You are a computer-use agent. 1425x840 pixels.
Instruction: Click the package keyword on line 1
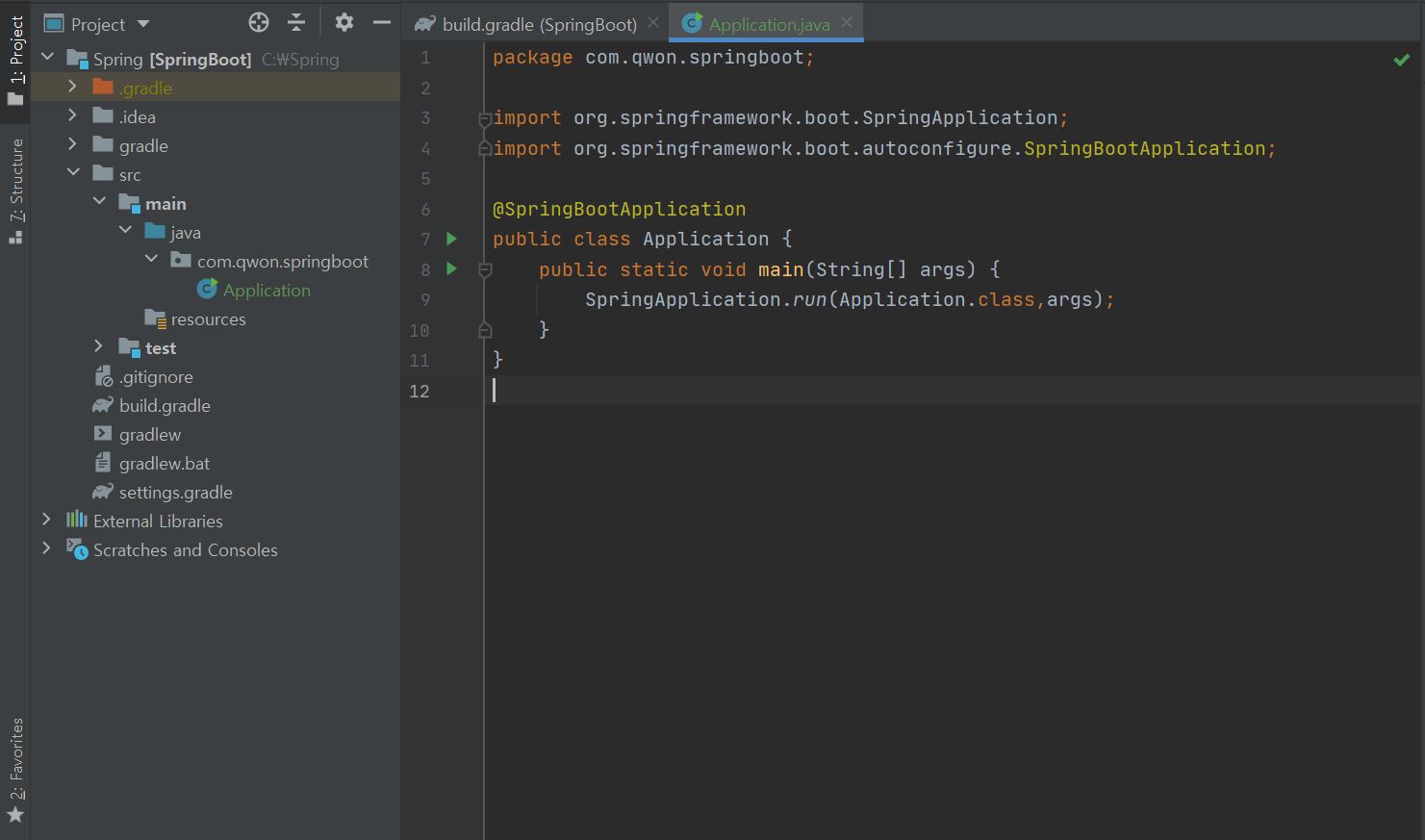(x=532, y=58)
